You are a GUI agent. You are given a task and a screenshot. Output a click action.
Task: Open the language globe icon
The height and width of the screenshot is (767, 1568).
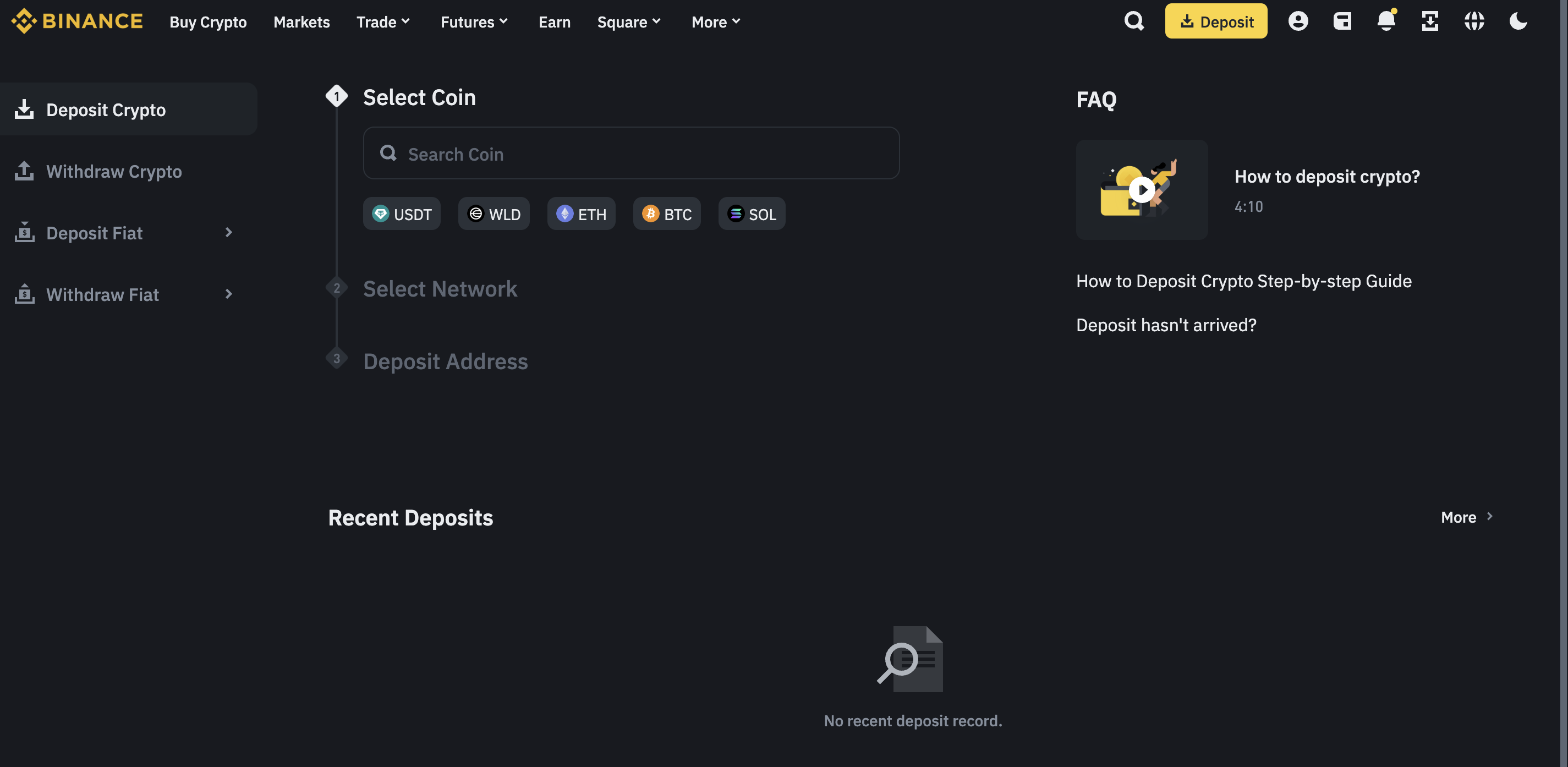pos(1474,21)
